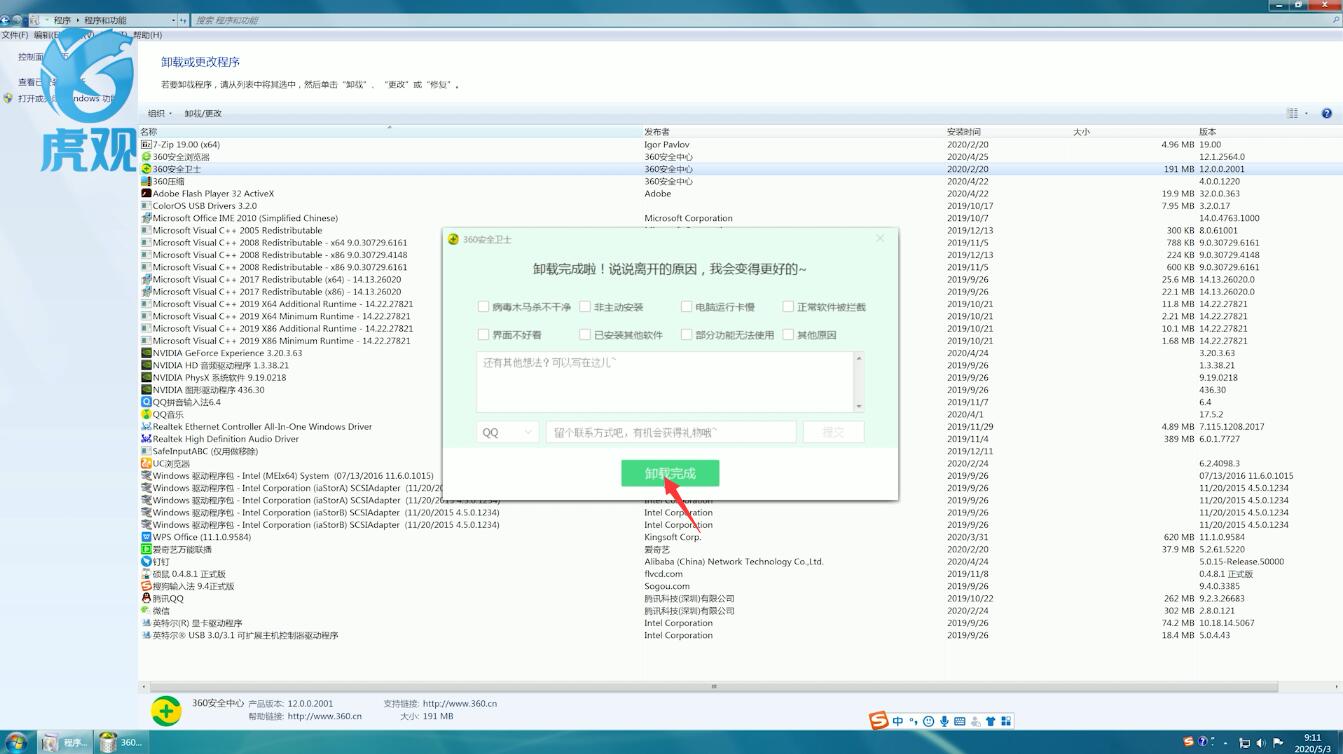Open the IME skin shirt icon
Screen dimensions: 1343x754
pyautogui.click(x=990, y=721)
